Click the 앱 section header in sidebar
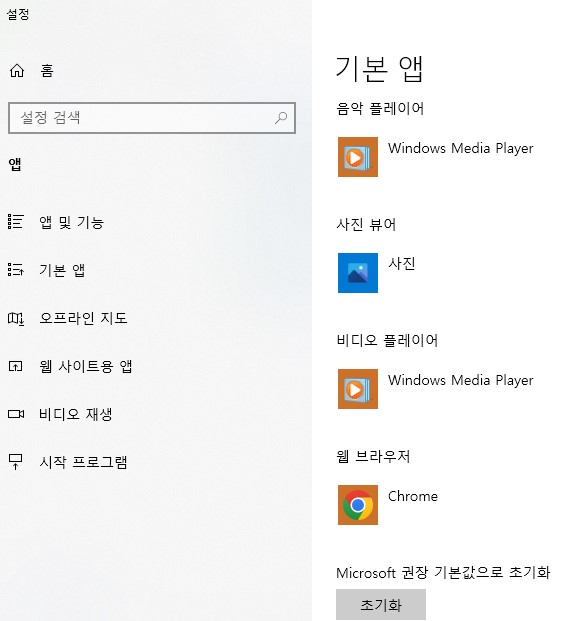 click(x=15, y=164)
